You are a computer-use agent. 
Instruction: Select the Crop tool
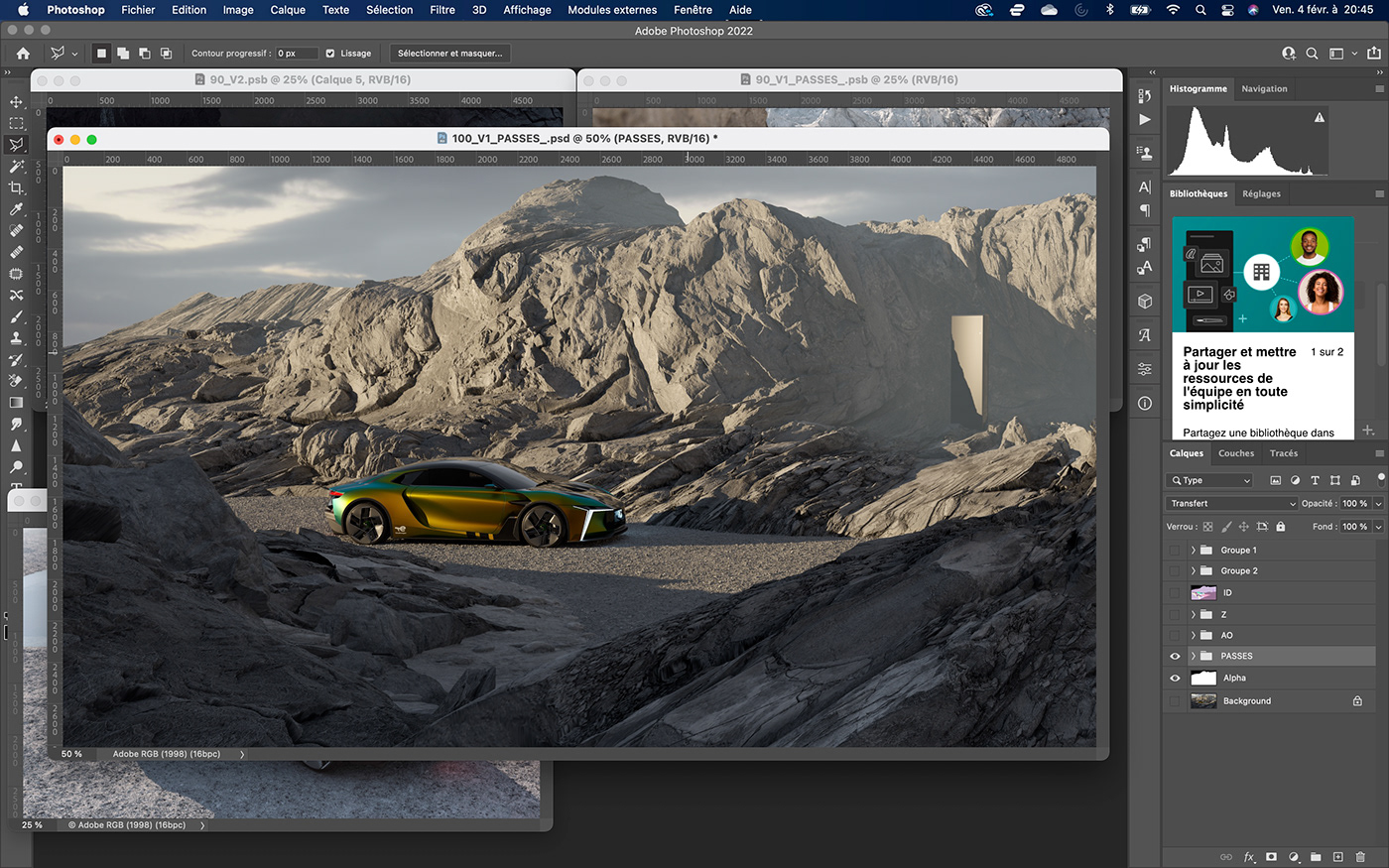16,187
